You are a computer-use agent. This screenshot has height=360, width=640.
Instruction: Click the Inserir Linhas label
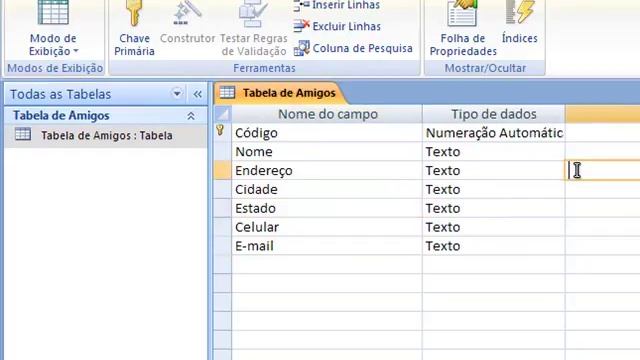(x=346, y=5)
